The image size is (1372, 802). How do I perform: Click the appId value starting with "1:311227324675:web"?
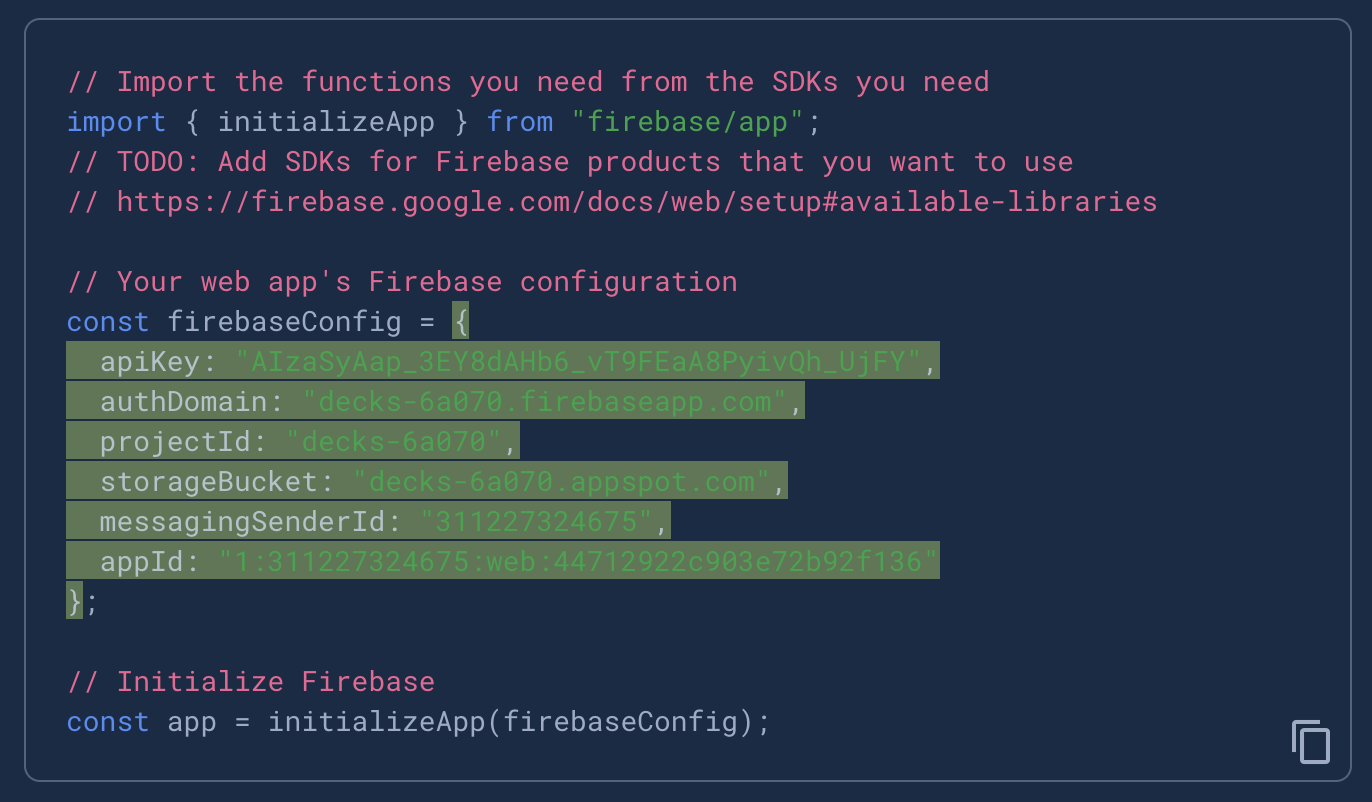pyautogui.click(x=578, y=562)
